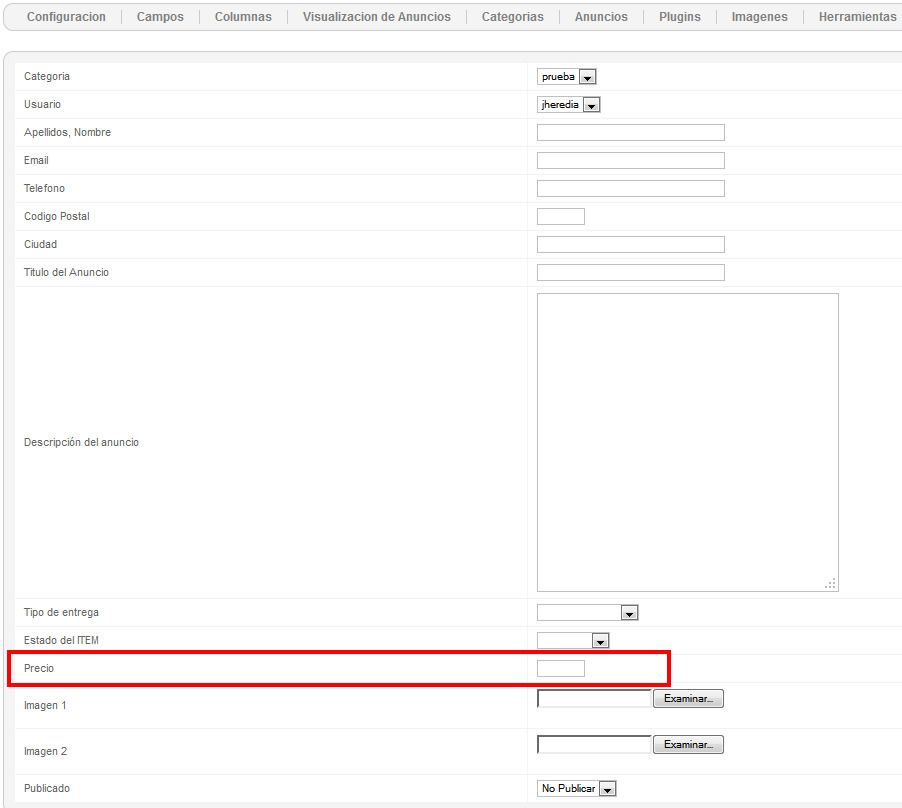Click the Imagen 2 label
Image resolution: width=902 pixels, height=808 pixels.
(45, 752)
